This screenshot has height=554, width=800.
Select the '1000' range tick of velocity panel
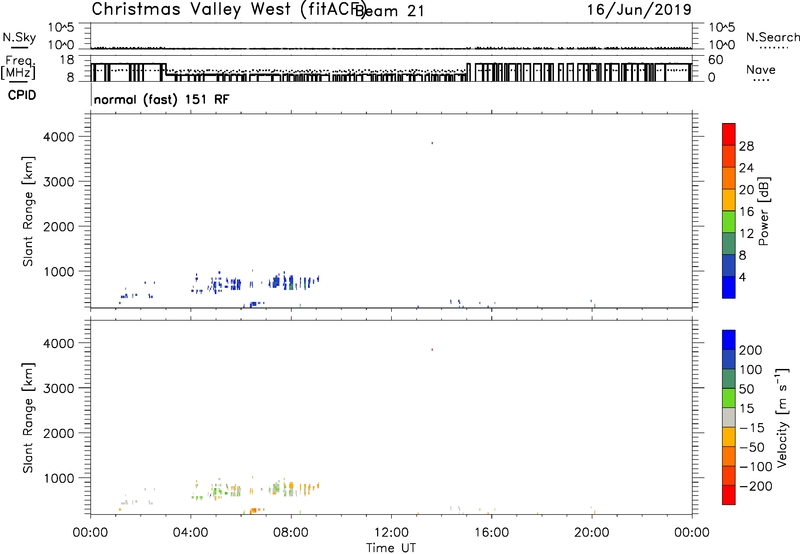(59, 478)
